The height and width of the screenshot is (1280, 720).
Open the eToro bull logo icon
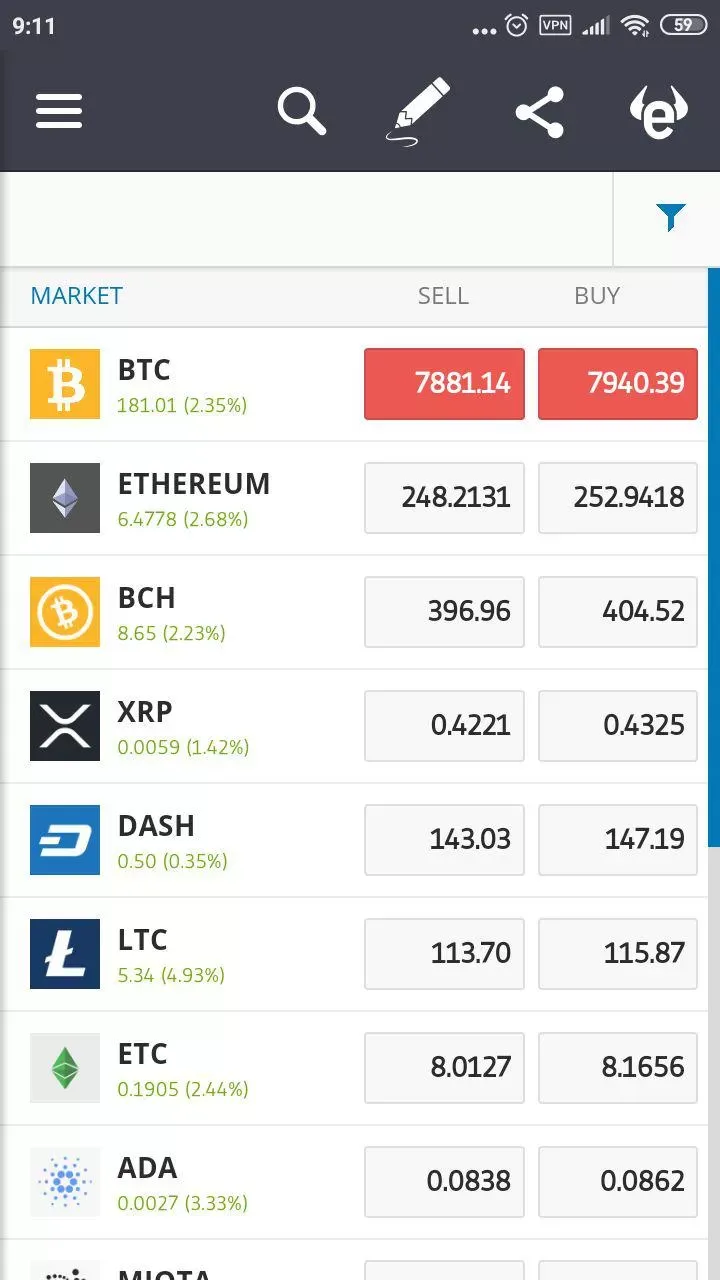click(658, 112)
